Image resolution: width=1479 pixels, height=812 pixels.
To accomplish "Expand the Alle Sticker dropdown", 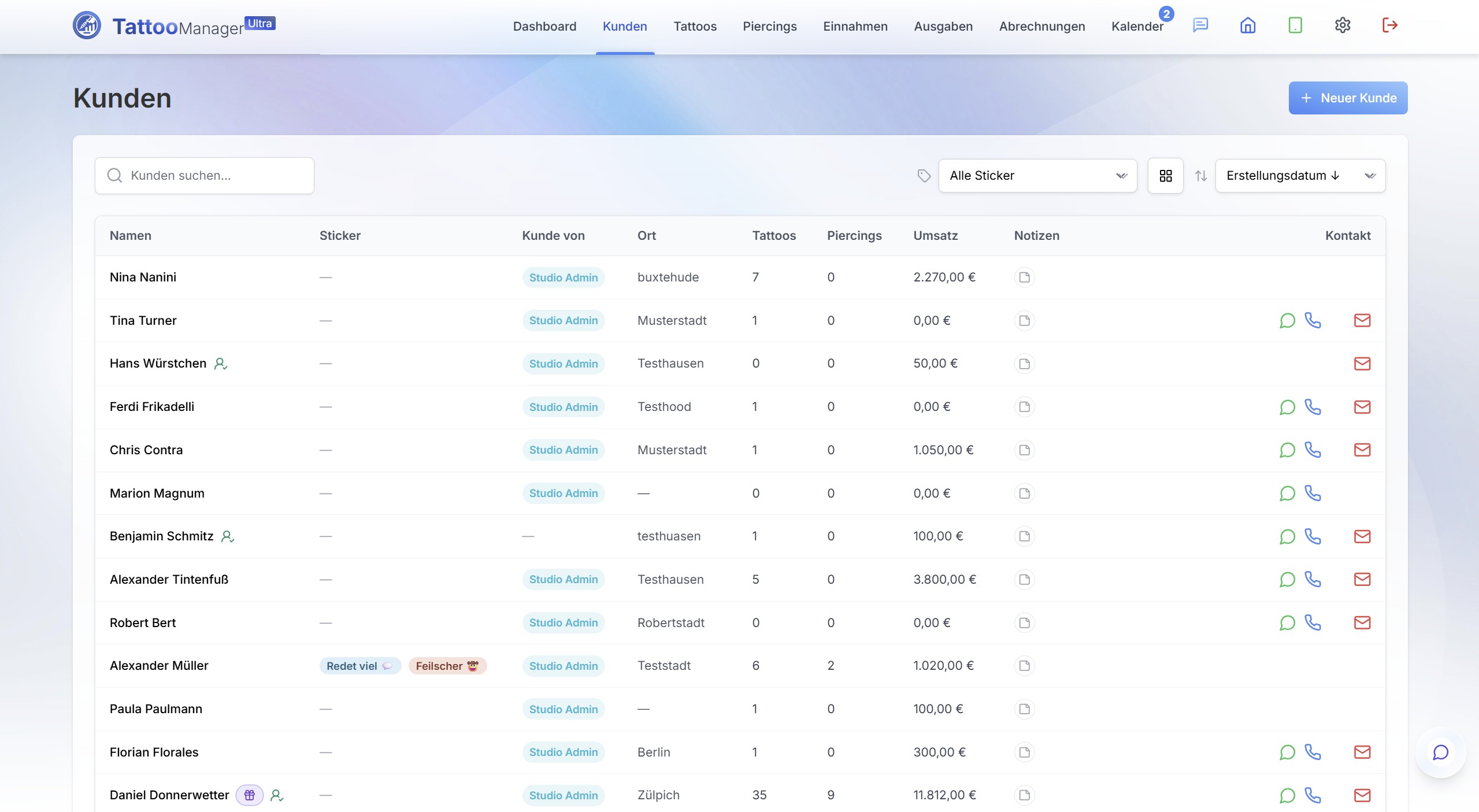I will pos(1037,176).
